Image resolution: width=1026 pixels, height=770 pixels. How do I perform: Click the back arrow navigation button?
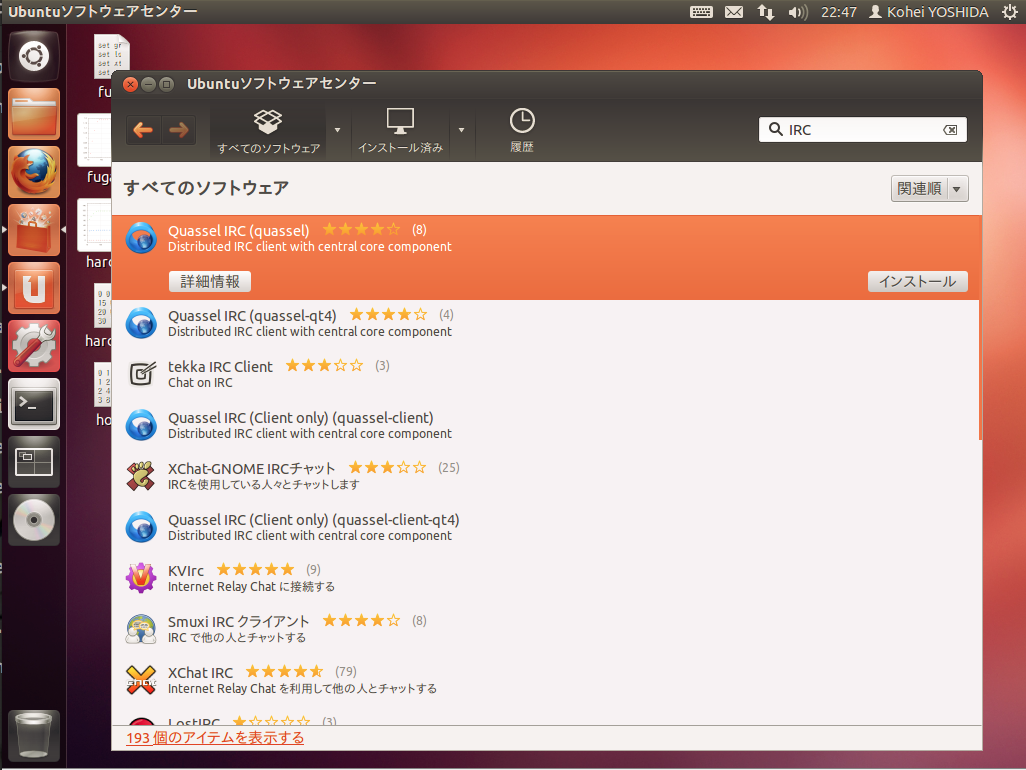pos(143,130)
